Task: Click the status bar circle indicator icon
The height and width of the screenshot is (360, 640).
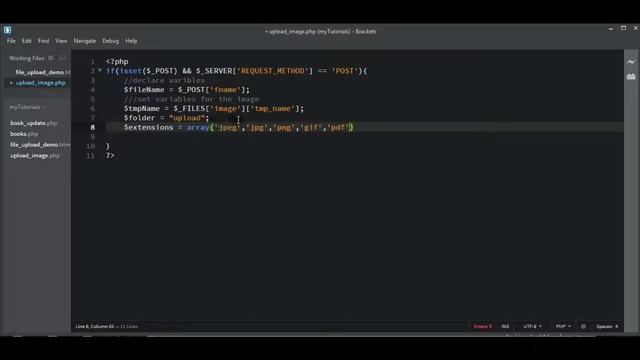Action: [583, 327]
